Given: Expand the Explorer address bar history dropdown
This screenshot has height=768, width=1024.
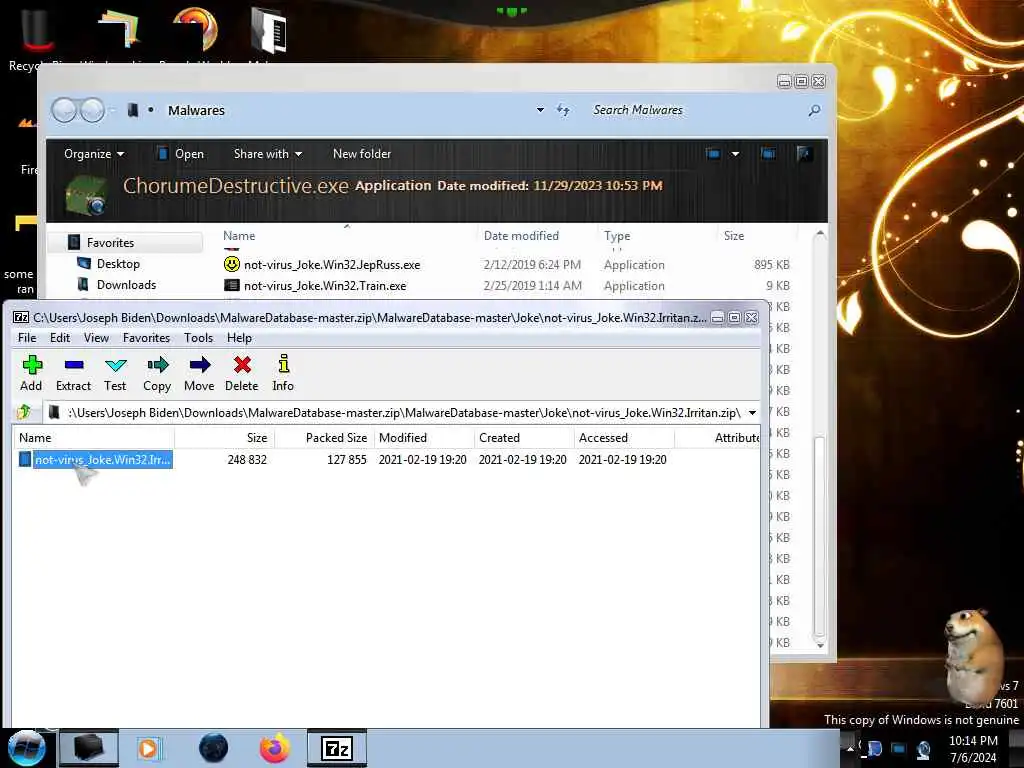Looking at the screenshot, I should tap(540, 110).
